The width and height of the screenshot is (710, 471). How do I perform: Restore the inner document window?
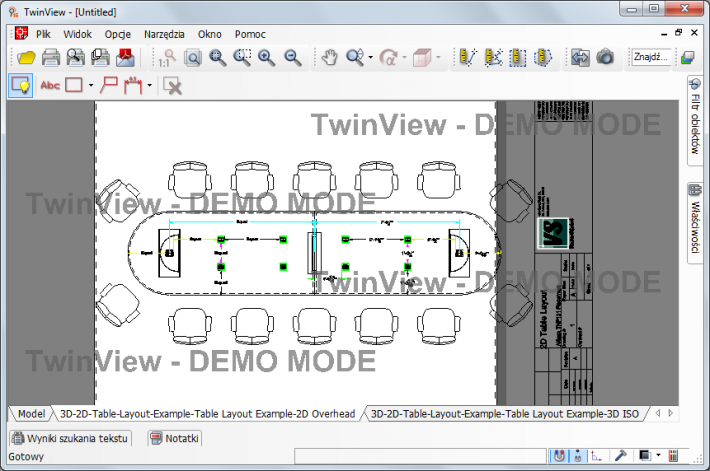click(678, 32)
